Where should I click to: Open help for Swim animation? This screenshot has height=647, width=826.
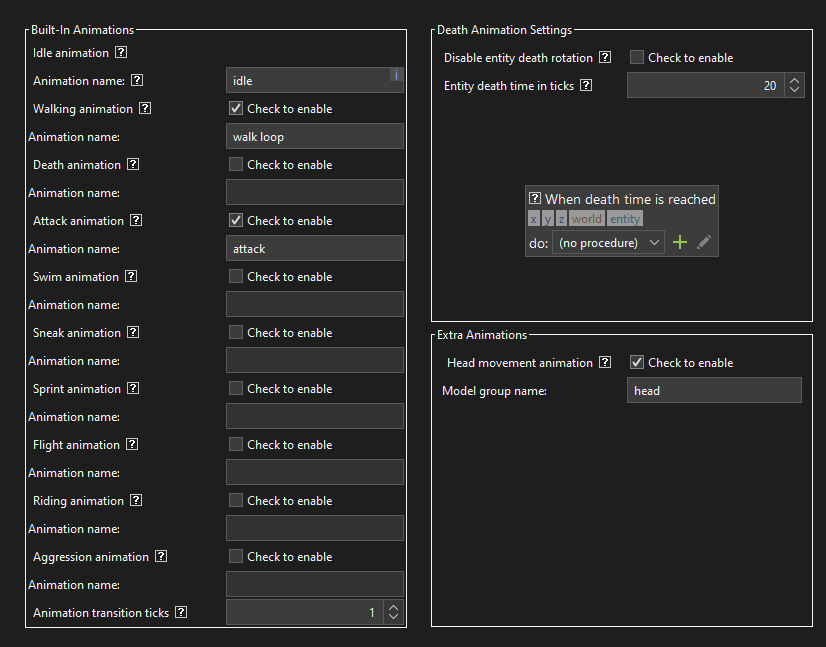(131, 276)
